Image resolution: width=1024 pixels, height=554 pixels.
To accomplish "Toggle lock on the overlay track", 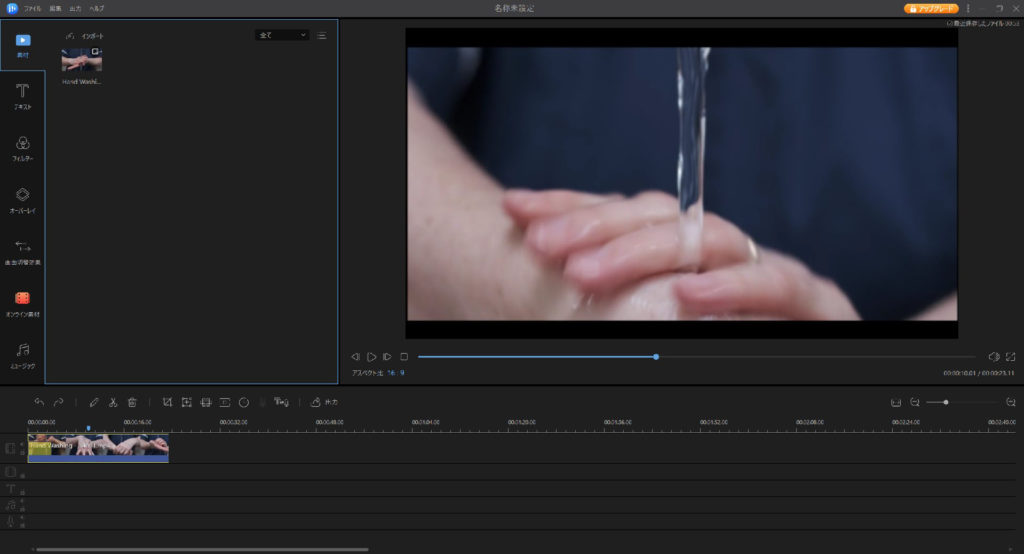I will click(22, 476).
